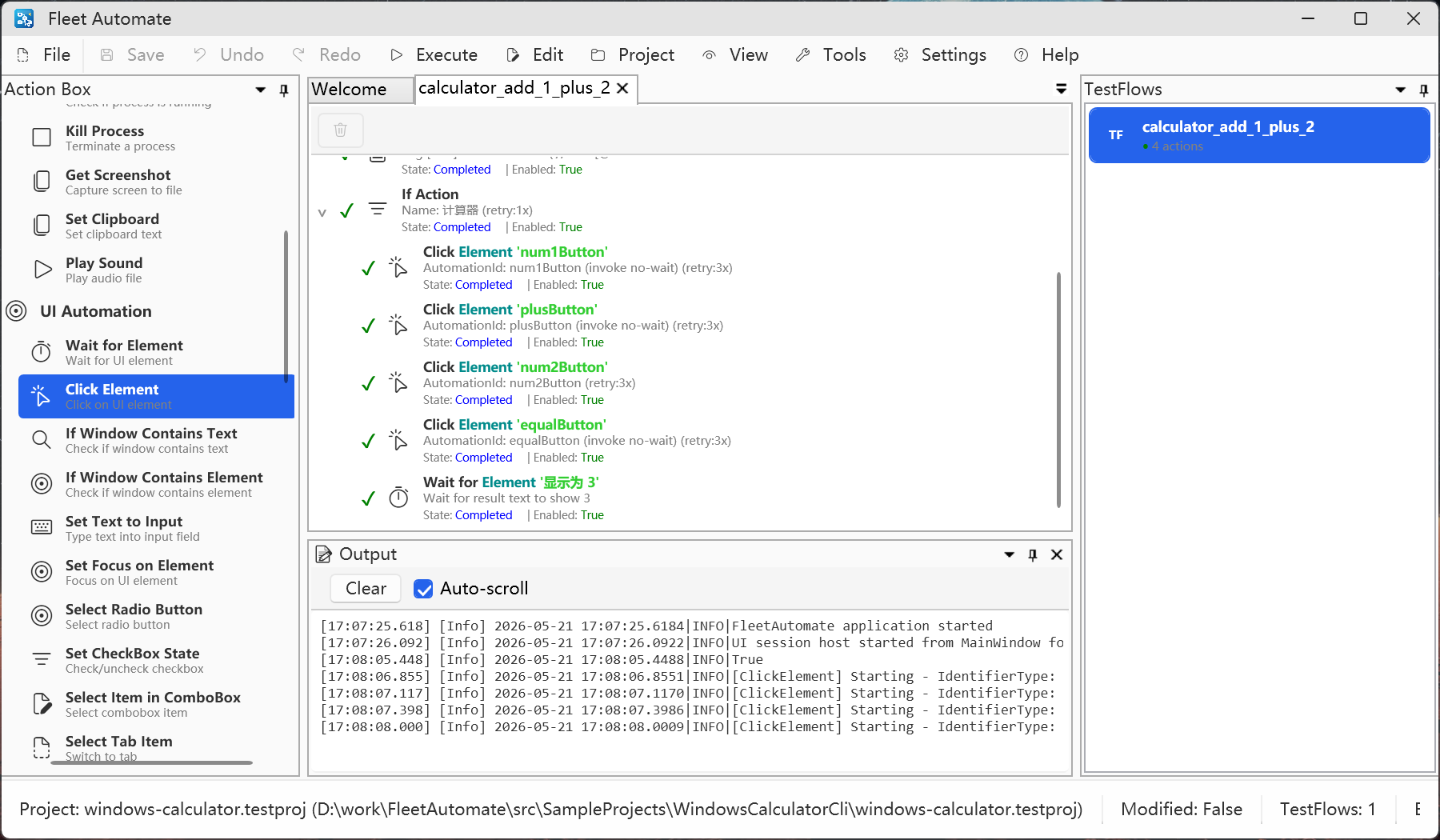Click the Get Screenshot action icon
The height and width of the screenshot is (840, 1440).
pos(42,182)
